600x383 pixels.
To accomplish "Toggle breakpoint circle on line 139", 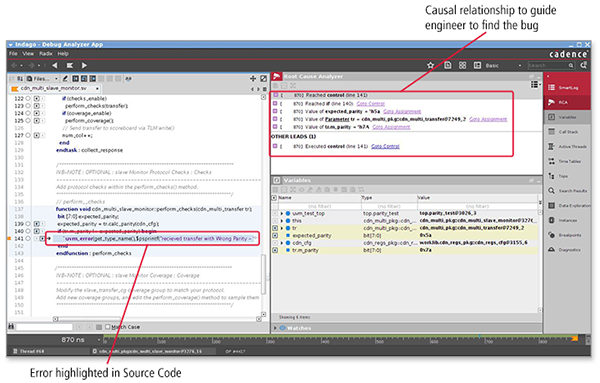I will (x=28, y=224).
